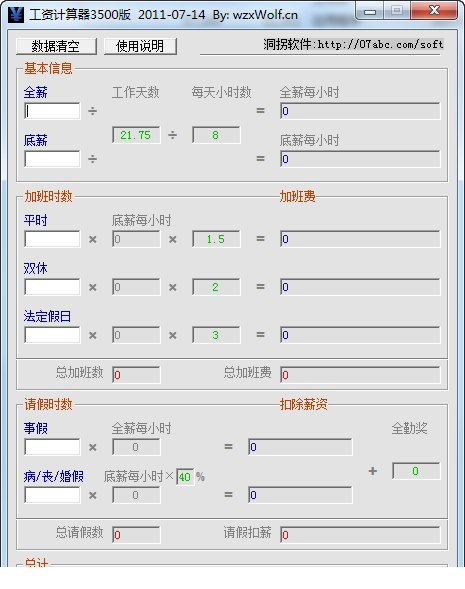Click the 加班费 label

(x=297, y=196)
